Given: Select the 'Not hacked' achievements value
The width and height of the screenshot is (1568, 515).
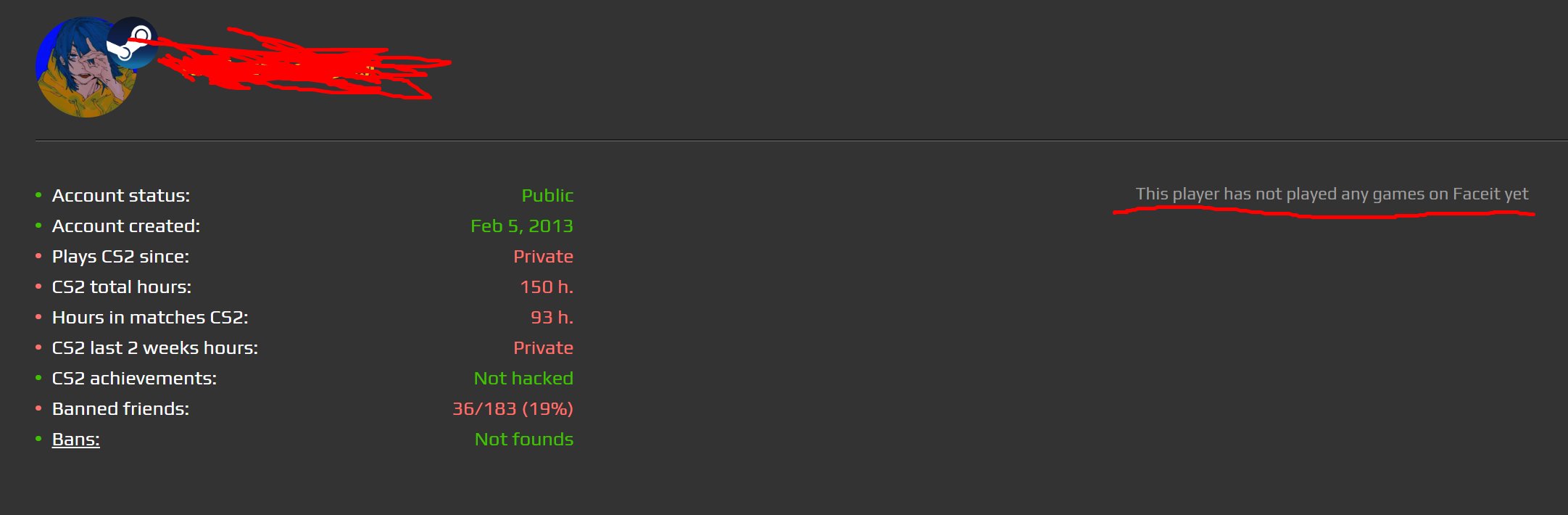Looking at the screenshot, I should (x=523, y=379).
